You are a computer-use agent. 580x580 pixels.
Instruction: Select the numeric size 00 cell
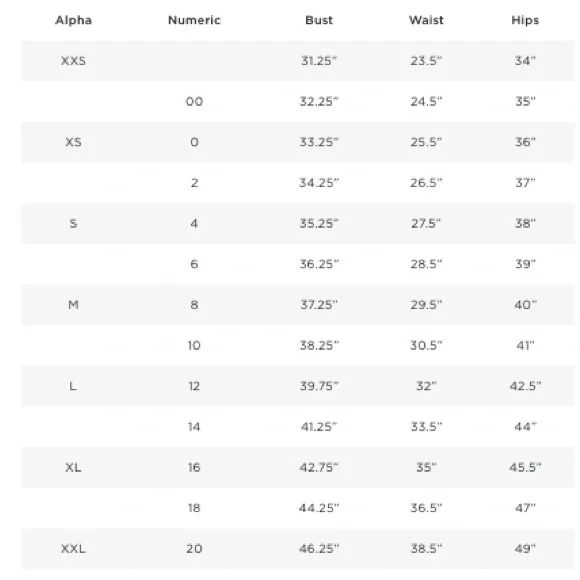pos(194,101)
